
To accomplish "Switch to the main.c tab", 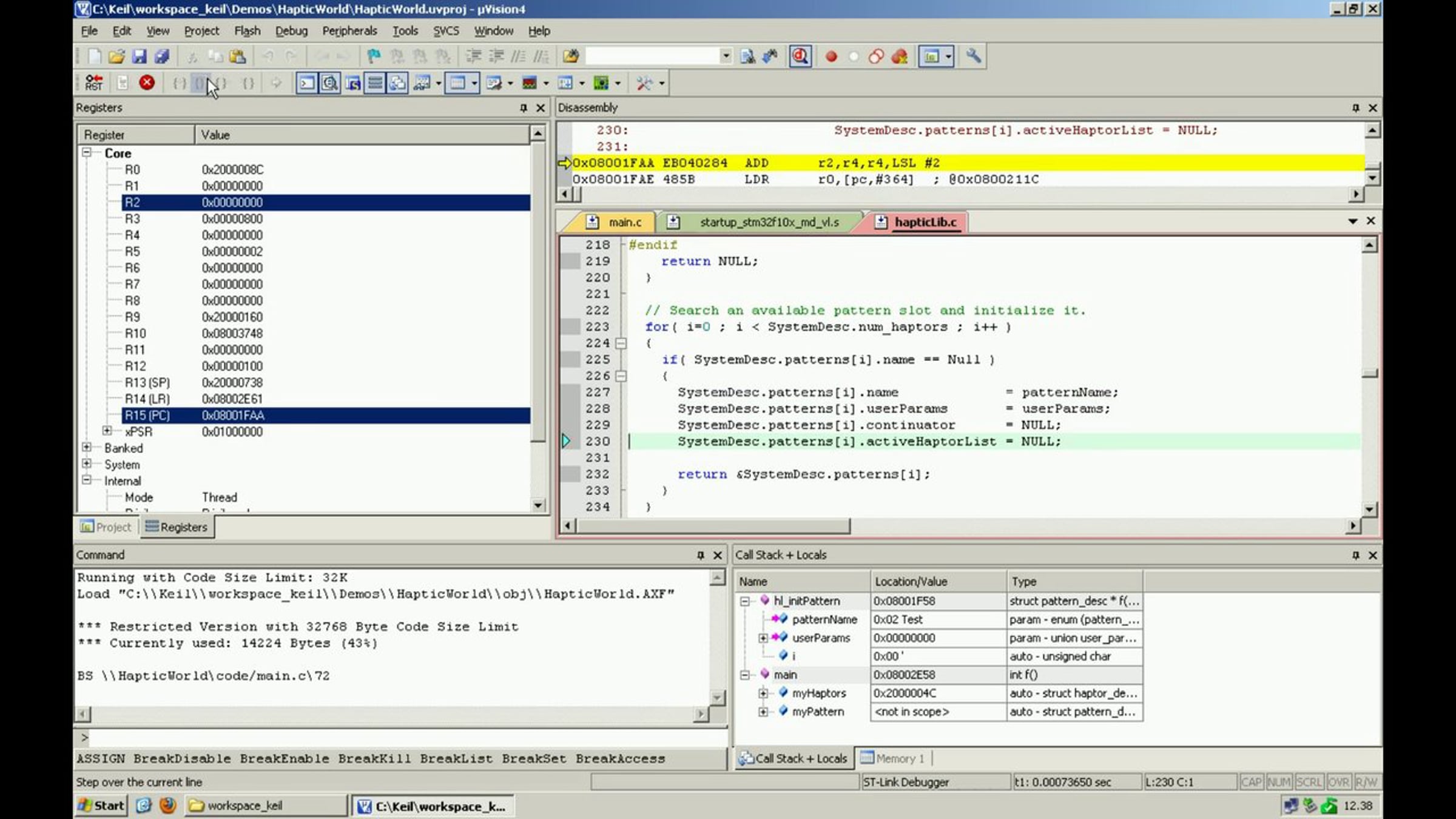I will click(x=624, y=222).
